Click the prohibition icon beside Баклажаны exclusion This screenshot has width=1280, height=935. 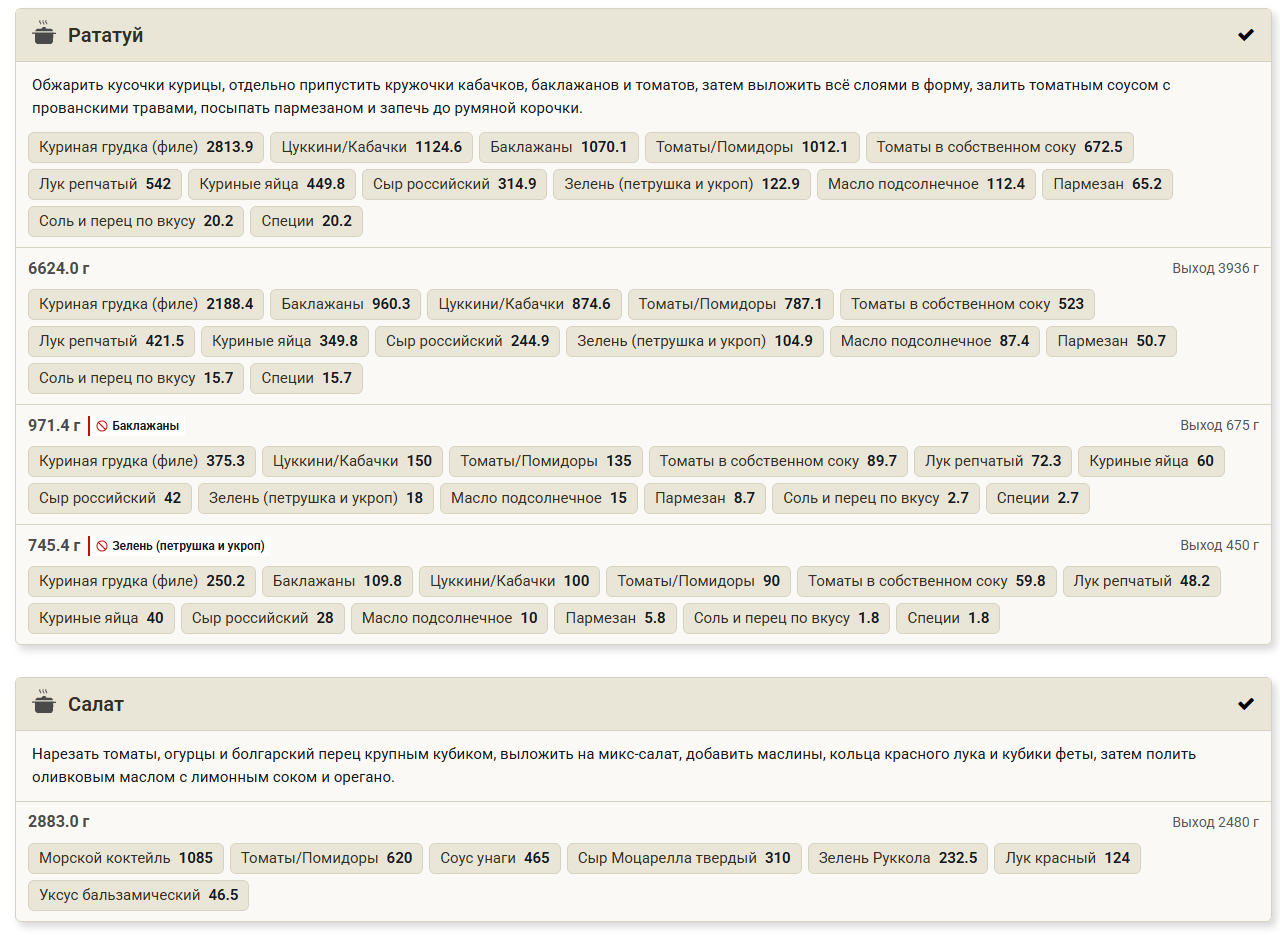102,426
